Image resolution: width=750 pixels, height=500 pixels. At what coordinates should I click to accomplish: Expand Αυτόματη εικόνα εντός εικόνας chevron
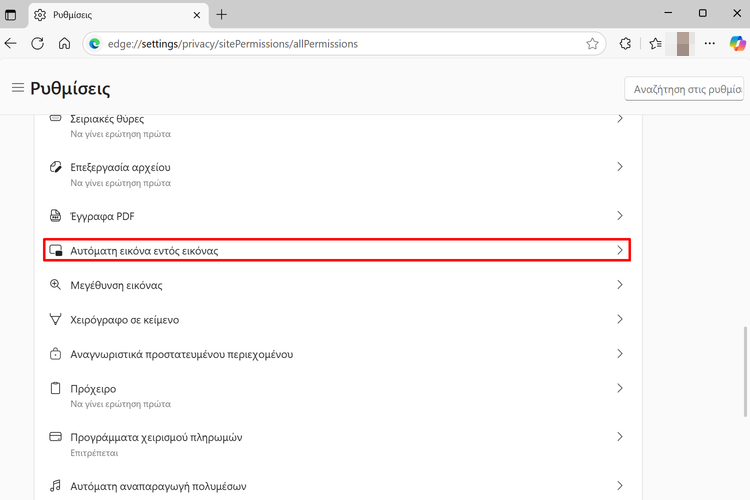tap(619, 250)
